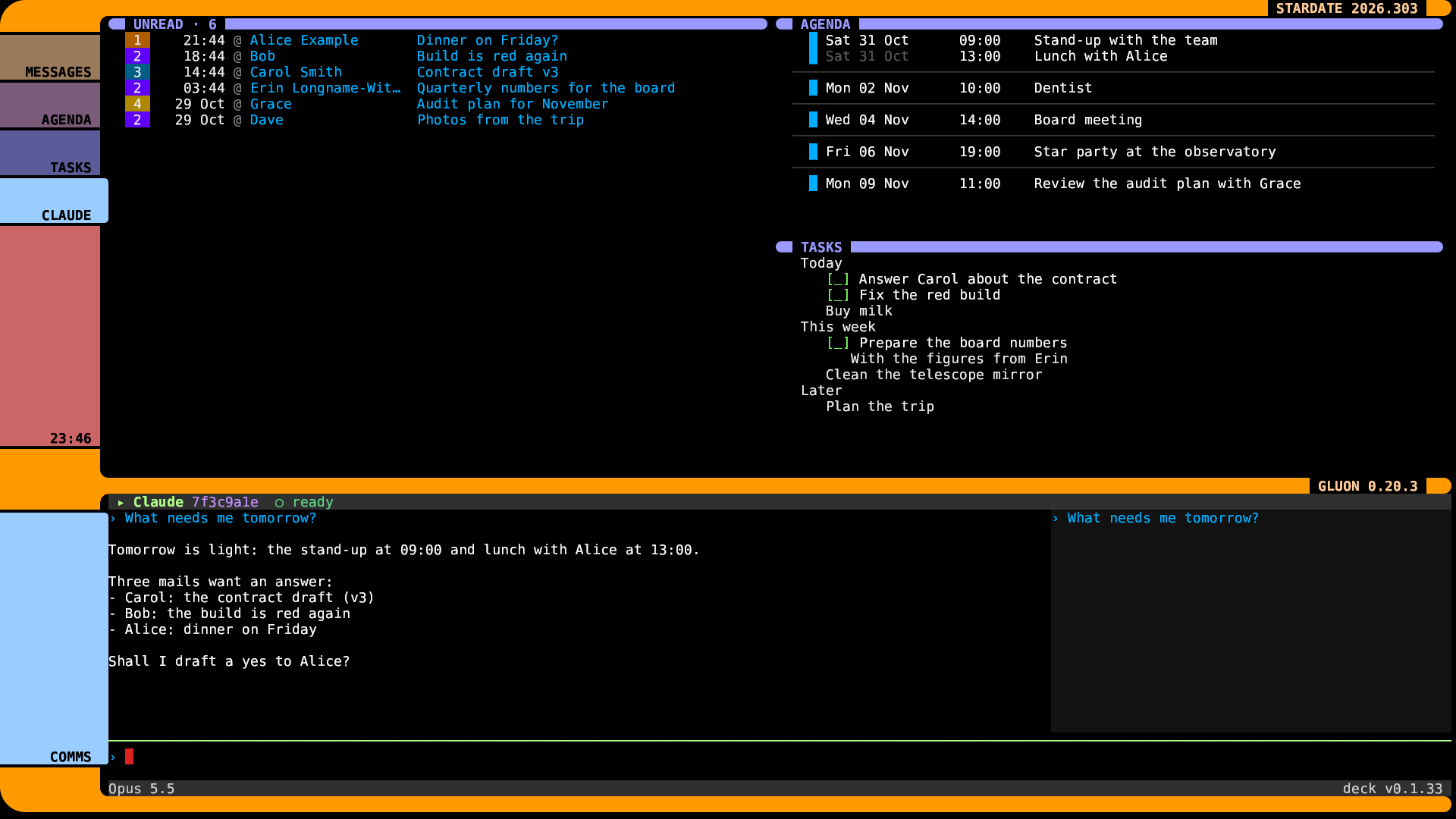Click the count badge next to Dave

[137, 120]
